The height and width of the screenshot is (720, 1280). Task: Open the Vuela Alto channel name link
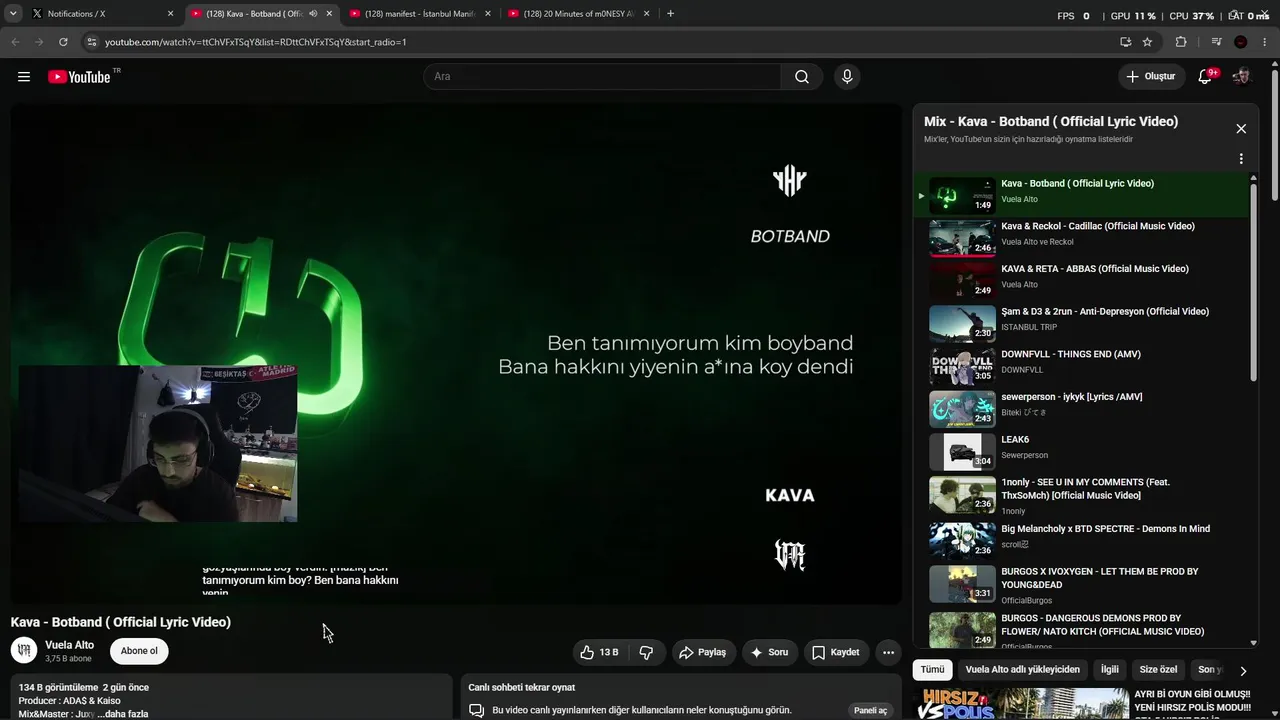(70, 645)
